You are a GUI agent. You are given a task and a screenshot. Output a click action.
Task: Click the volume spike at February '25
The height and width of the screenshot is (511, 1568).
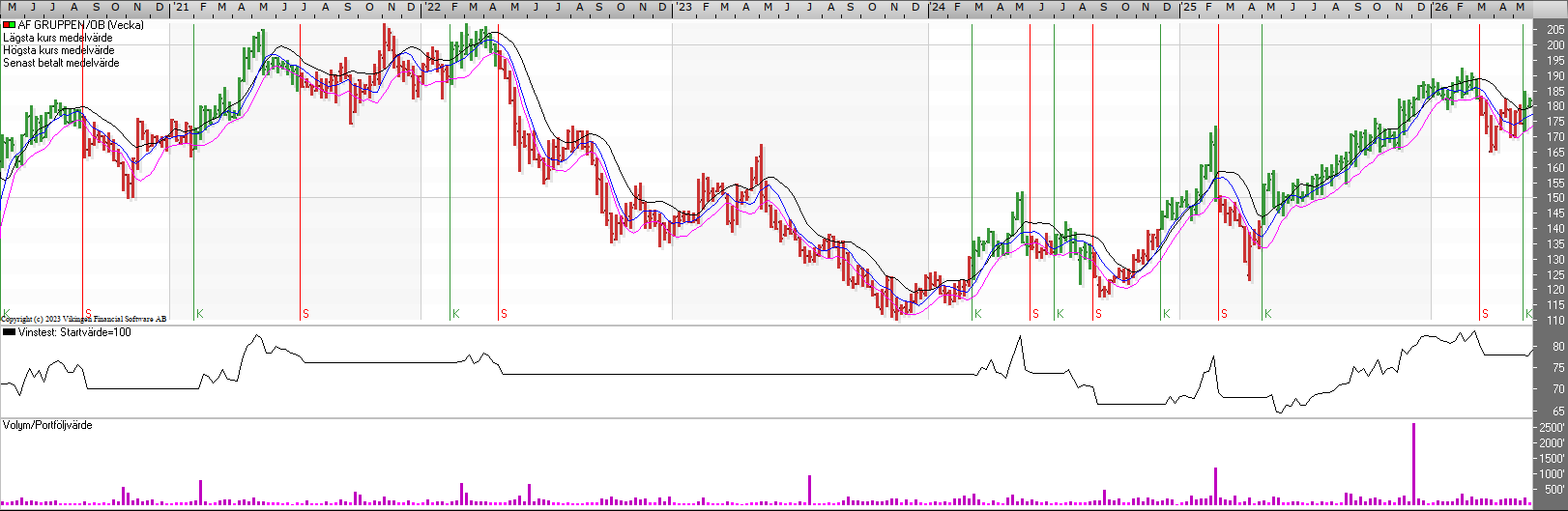(1215, 486)
